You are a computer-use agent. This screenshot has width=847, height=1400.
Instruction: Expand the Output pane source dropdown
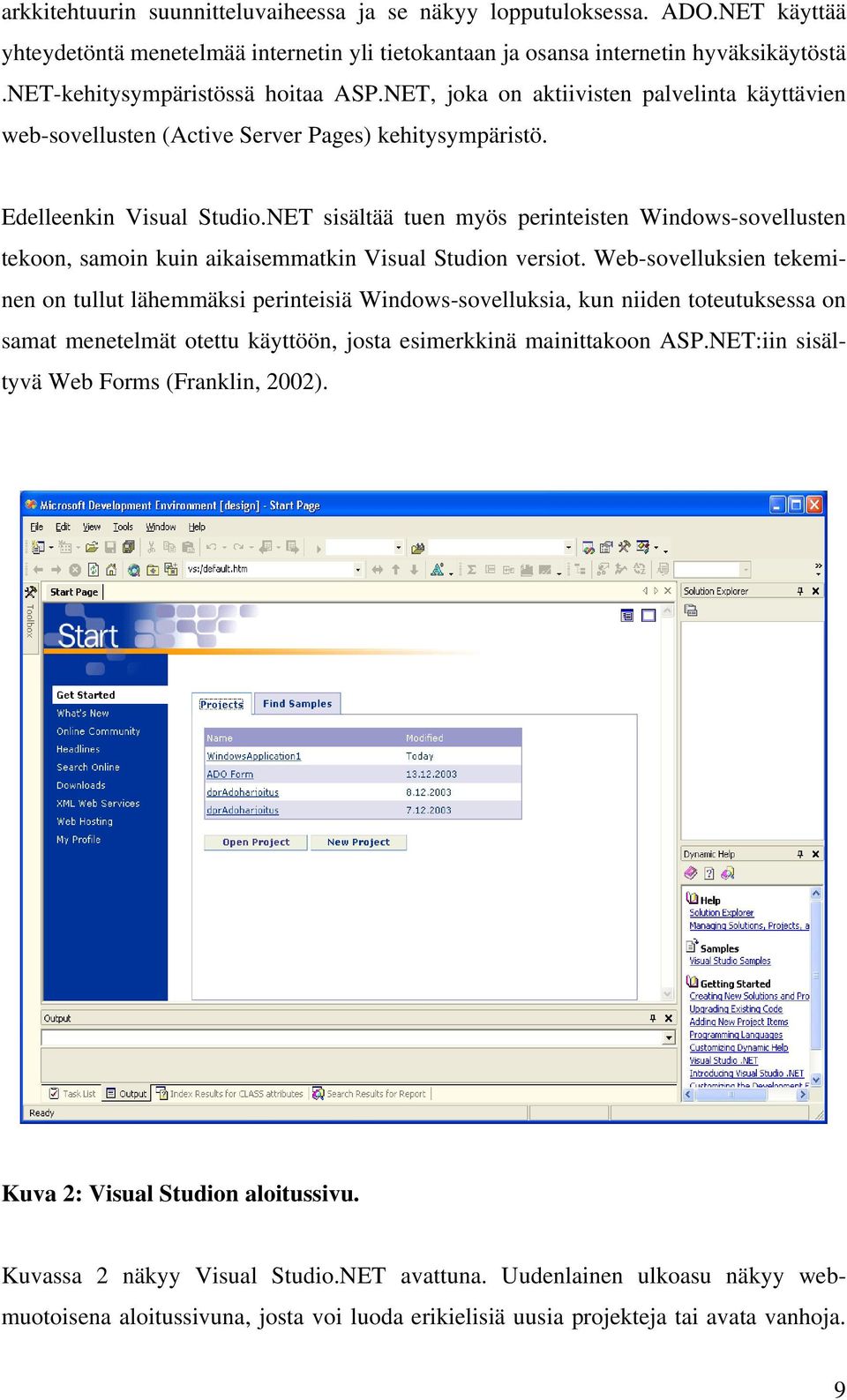[x=669, y=1038]
